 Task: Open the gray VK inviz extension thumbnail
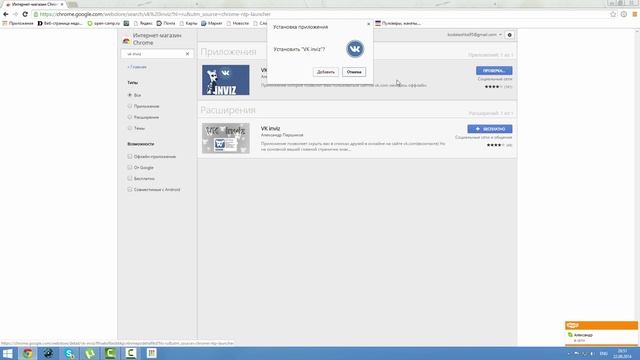pyautogui.click(x=226, y=138)
